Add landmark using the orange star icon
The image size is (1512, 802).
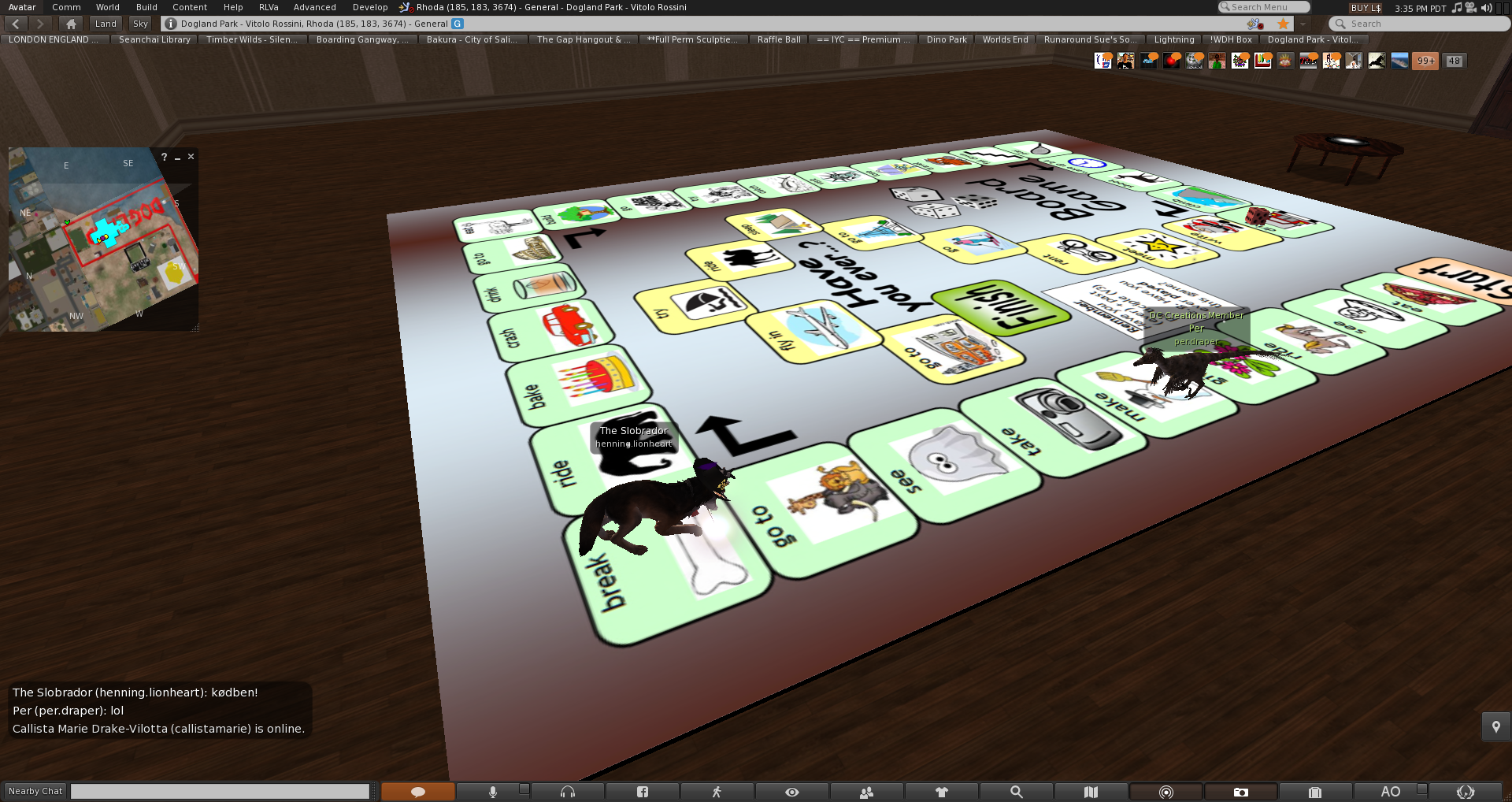[x=1283, y=24]
